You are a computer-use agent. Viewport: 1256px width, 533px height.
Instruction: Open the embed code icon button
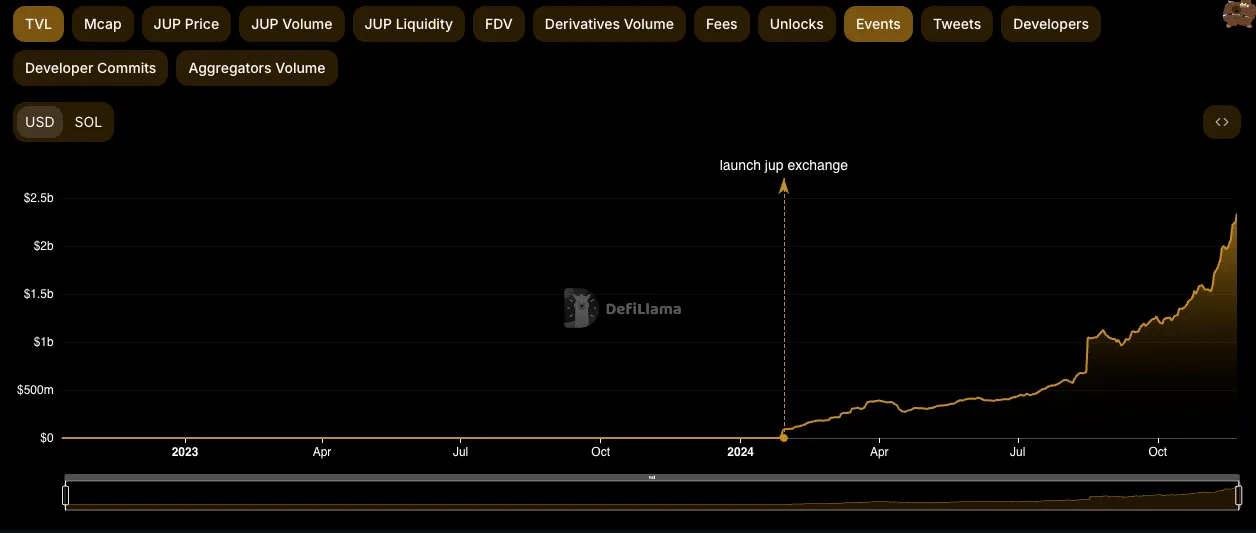point(1222,122)
